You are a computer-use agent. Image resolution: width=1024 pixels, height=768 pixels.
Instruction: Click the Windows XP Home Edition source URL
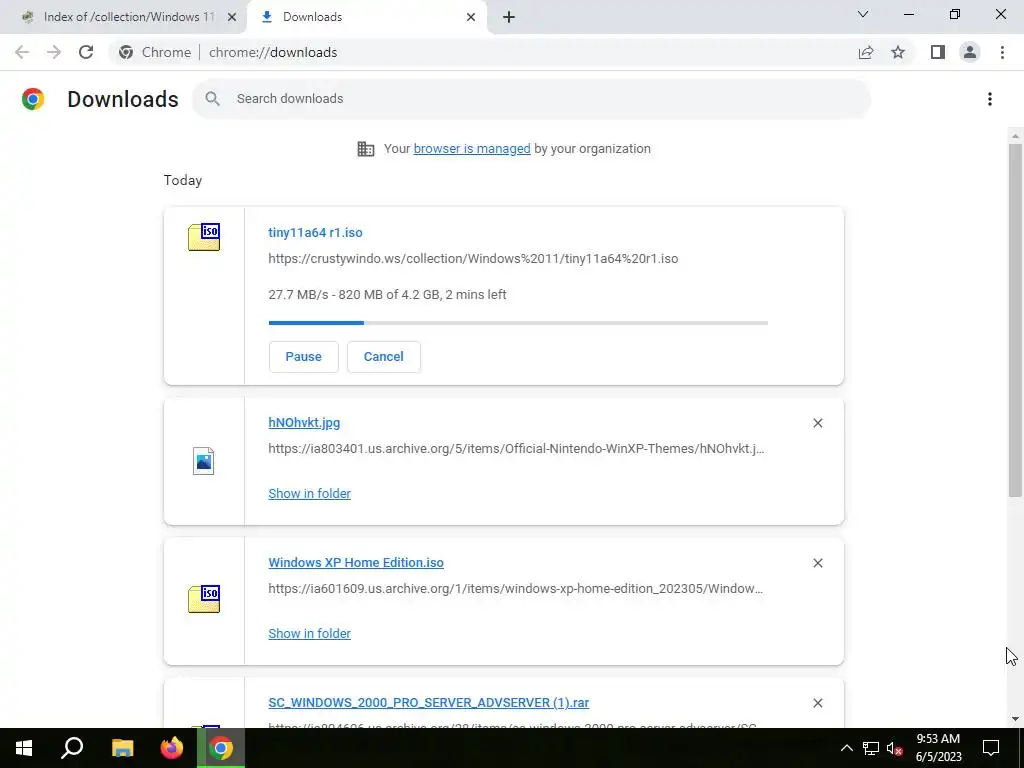pyautogui.click(x=515, y=588)
